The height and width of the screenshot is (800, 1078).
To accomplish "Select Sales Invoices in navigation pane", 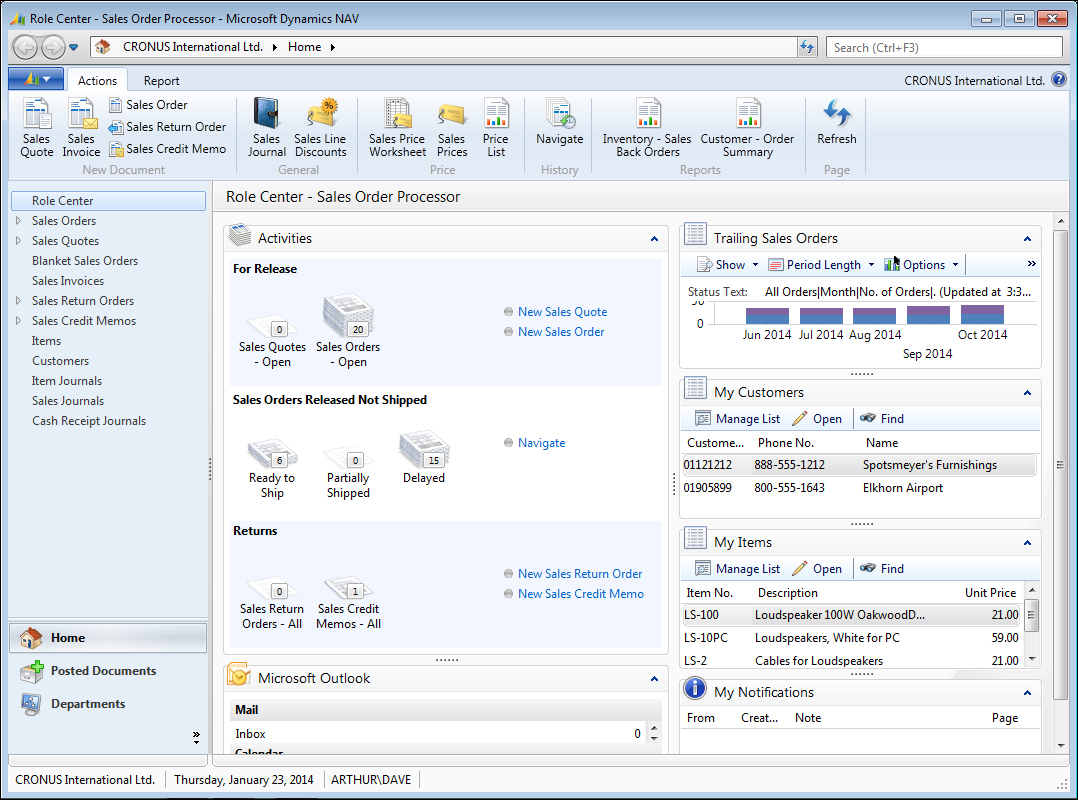I will pos(68,280).
